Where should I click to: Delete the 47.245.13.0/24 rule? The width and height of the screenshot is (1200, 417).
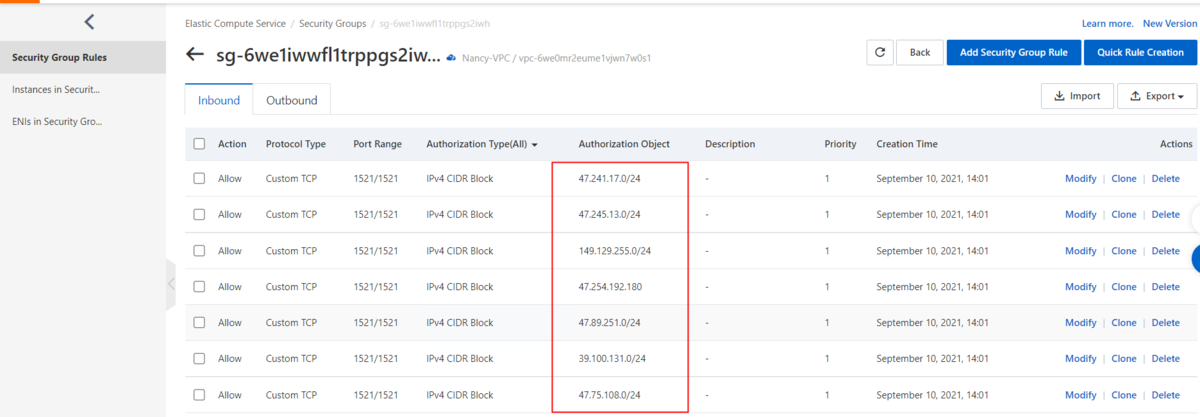point(1166,214)
